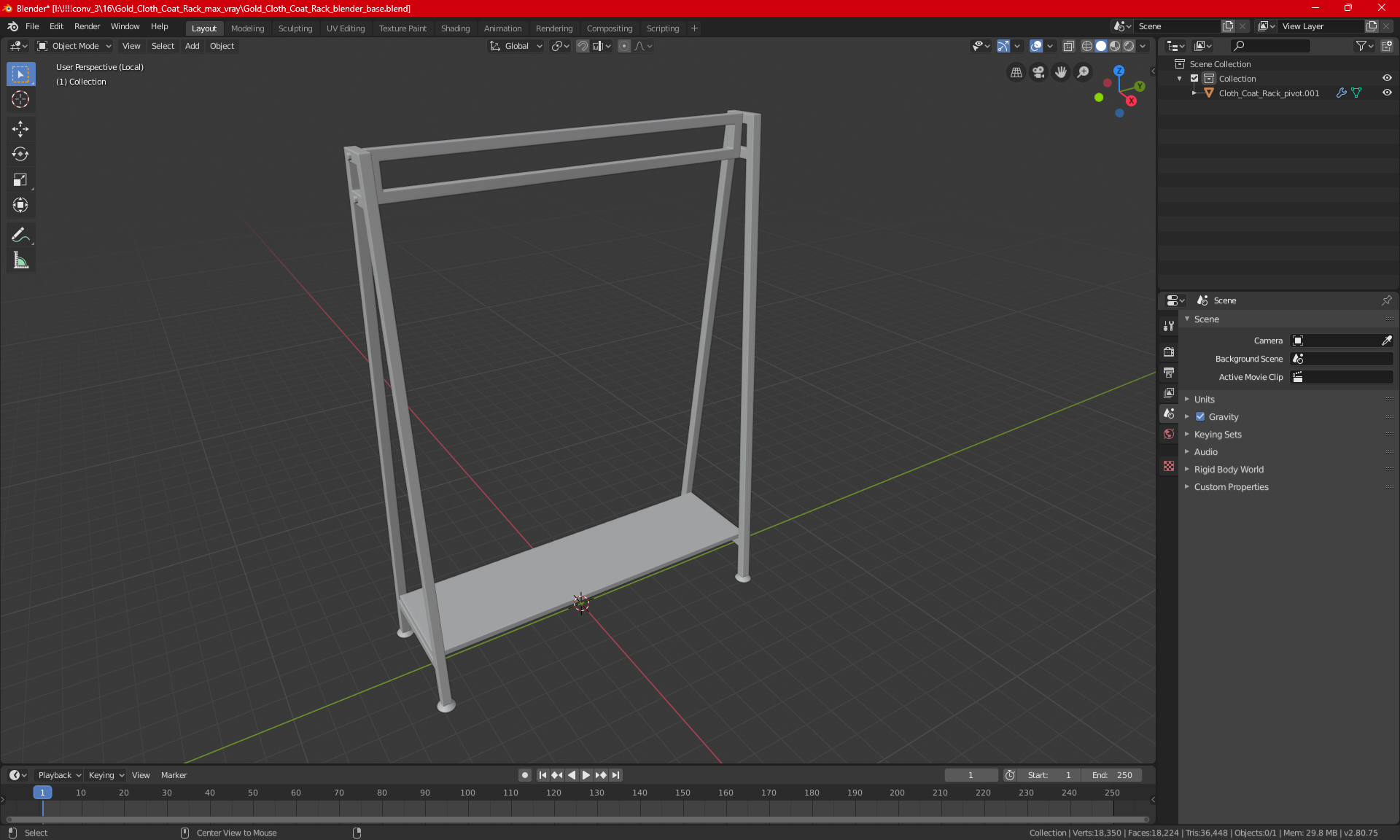Open the View Layer properties tab

(1169, 393)
